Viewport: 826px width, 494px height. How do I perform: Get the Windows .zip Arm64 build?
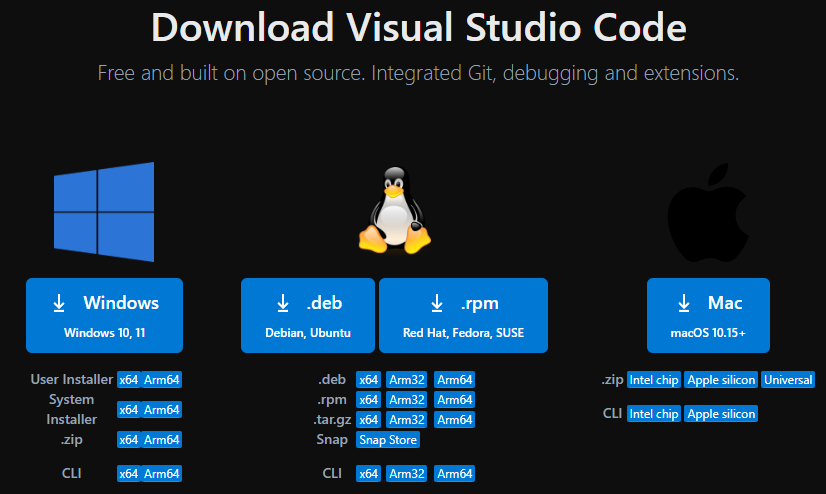point(162,440)
